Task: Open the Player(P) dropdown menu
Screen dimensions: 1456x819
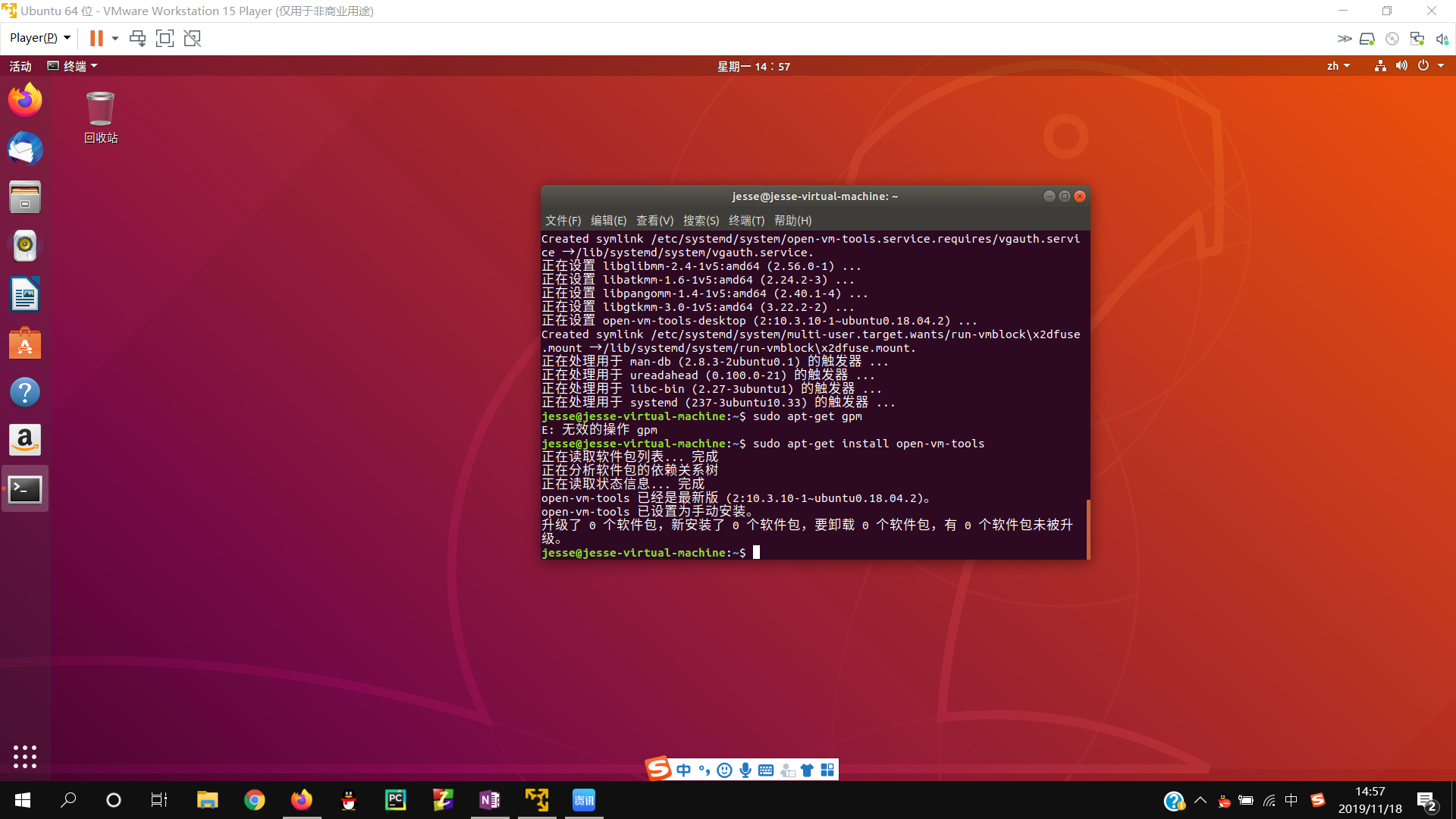Action: (x=38, y=37)
